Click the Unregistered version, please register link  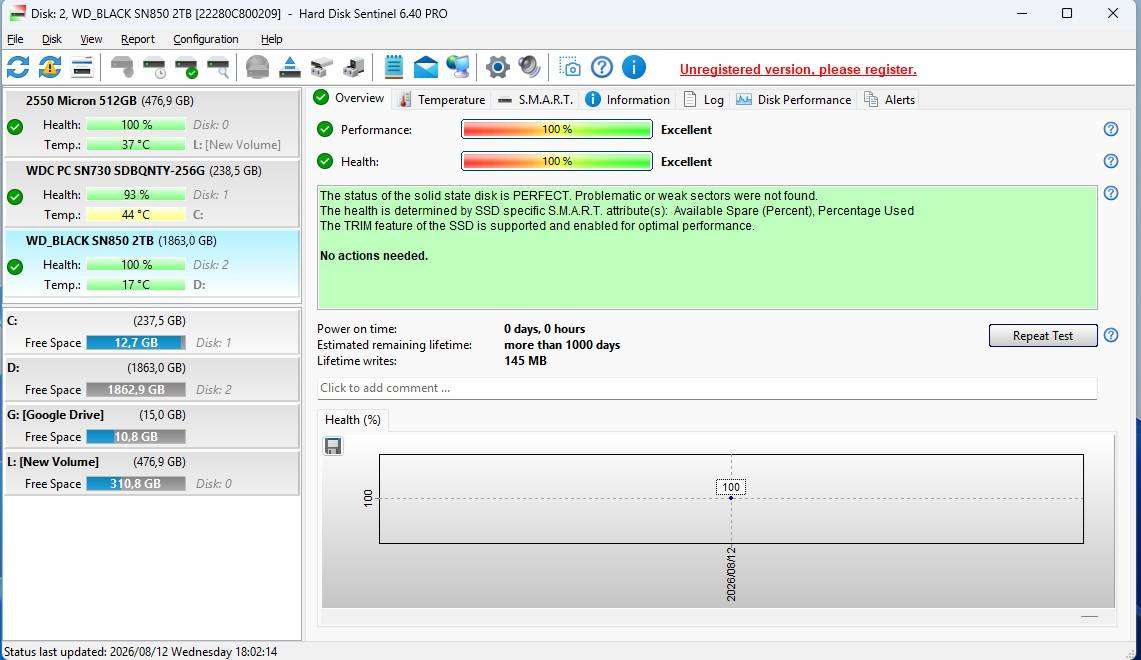[798, 70]
